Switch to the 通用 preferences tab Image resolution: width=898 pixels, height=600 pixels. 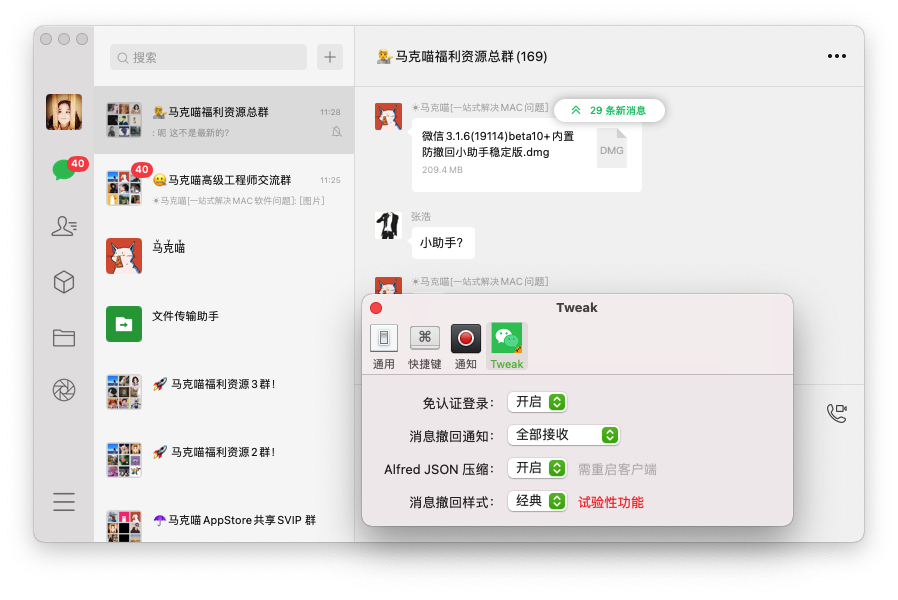pos(384,346)
